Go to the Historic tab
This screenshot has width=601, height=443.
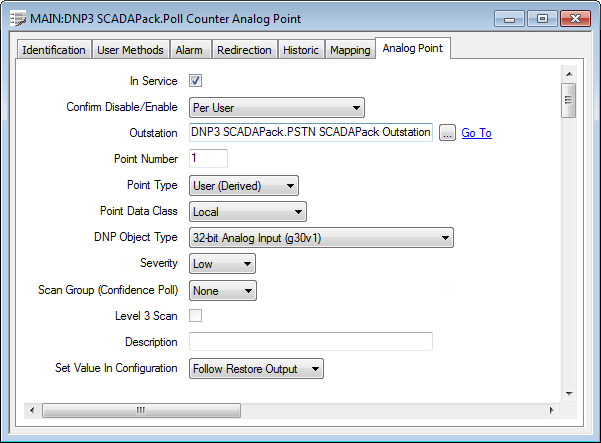pyautogui.click(x=301, y=50)
